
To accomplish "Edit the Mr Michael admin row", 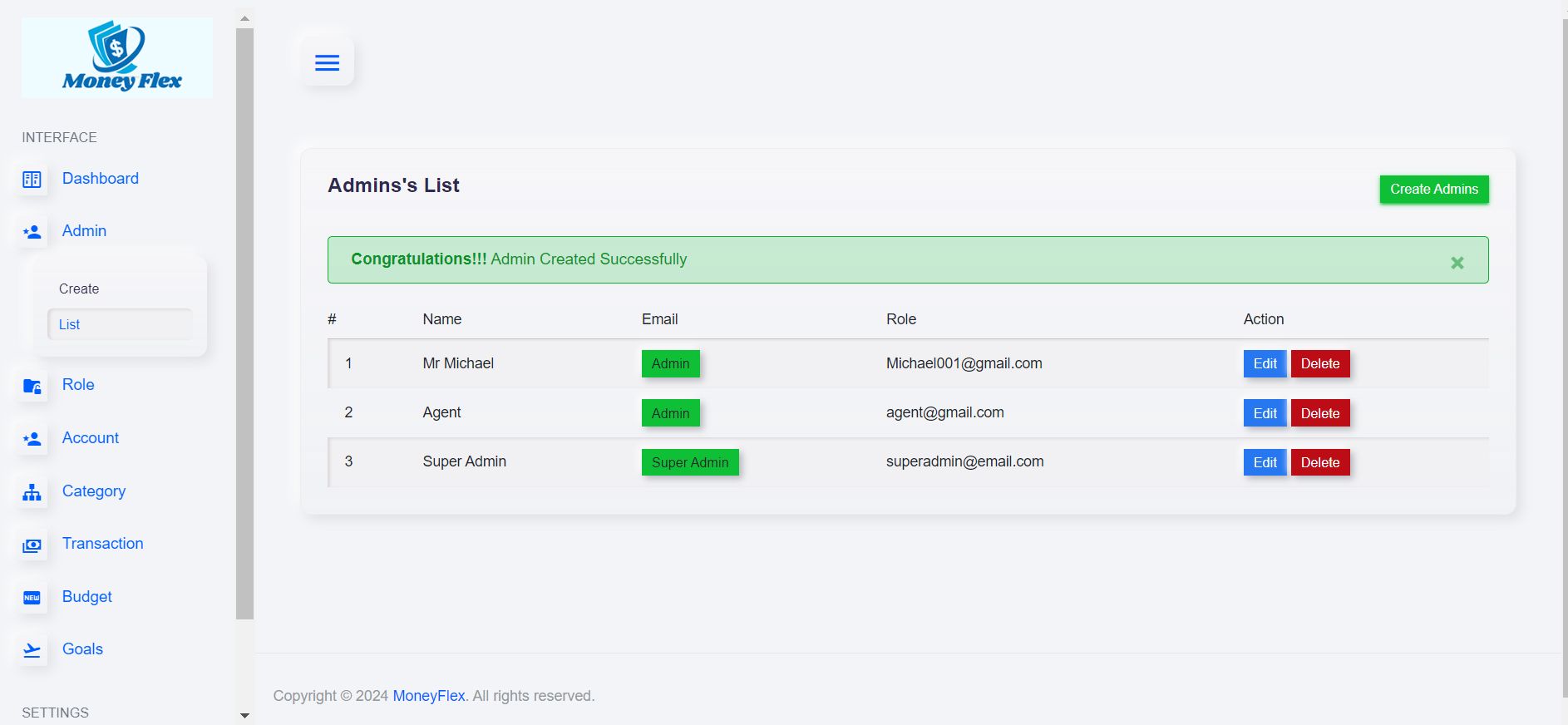I will pyautogui.click(x=1265, y=363).
